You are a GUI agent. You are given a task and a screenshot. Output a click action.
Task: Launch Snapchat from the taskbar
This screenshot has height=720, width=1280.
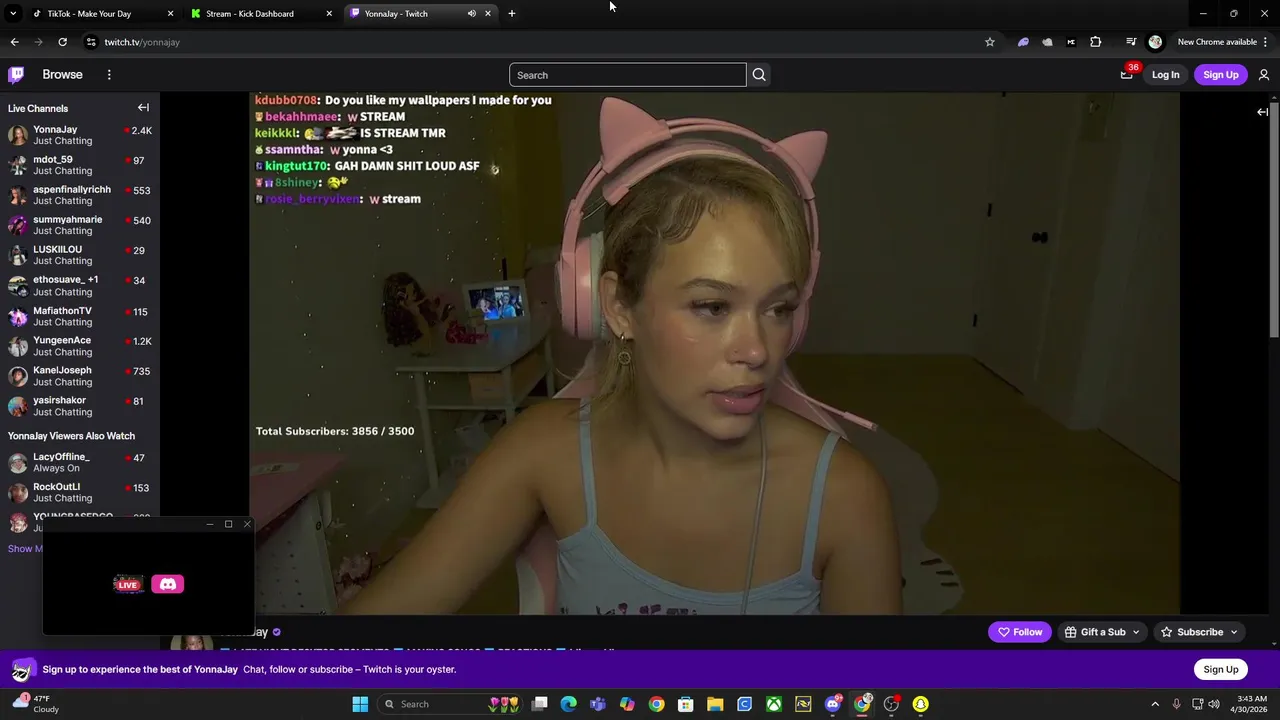[x=920, y=704]
